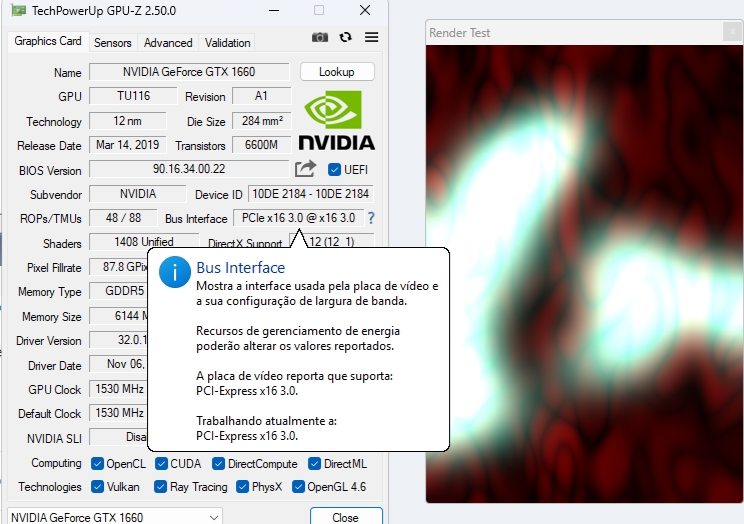Click the Shaders field 1408 Unified
The width and height of the screenshot is (744, 524).
click(144, 241)
